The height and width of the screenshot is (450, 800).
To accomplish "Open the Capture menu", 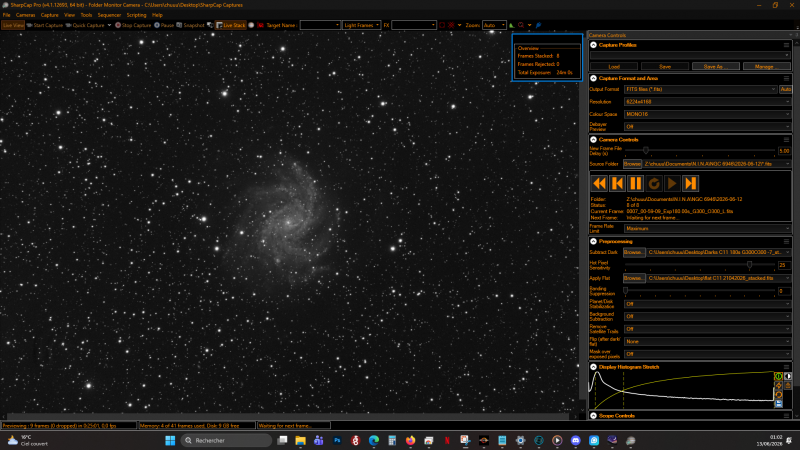I will click(49, 15).
